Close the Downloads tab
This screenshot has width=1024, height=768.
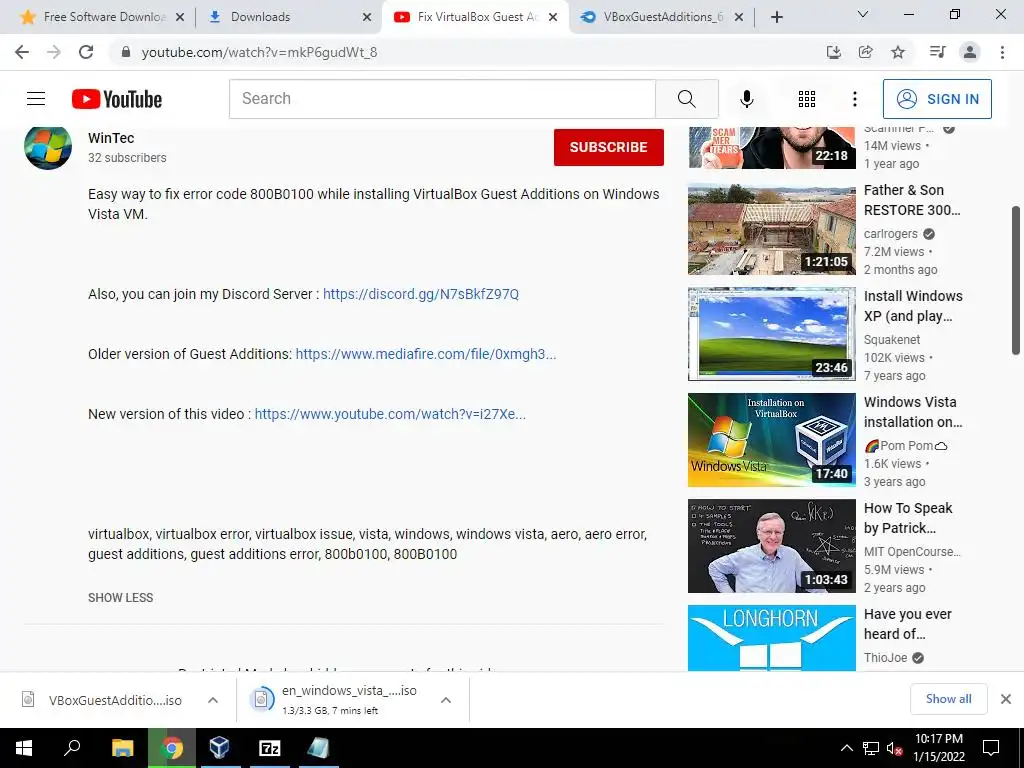pos(367,18)
